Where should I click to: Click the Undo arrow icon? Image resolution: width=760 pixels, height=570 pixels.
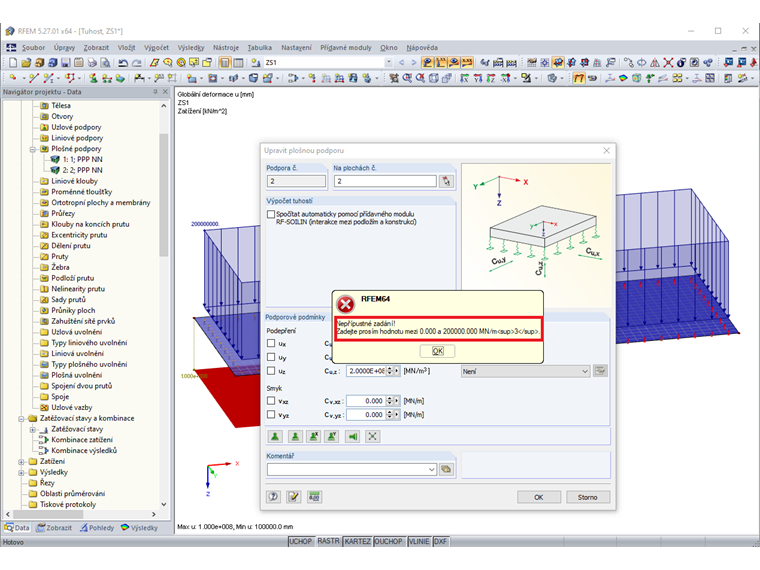(123, 63)
